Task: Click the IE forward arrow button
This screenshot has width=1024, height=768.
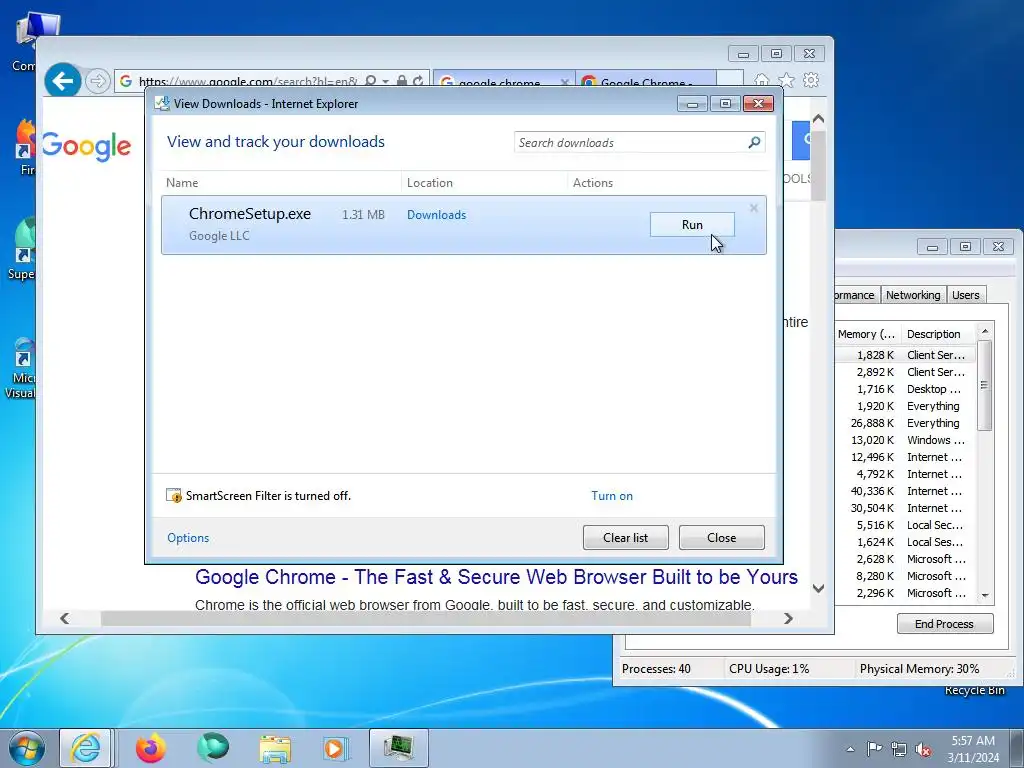Action: 97,81
